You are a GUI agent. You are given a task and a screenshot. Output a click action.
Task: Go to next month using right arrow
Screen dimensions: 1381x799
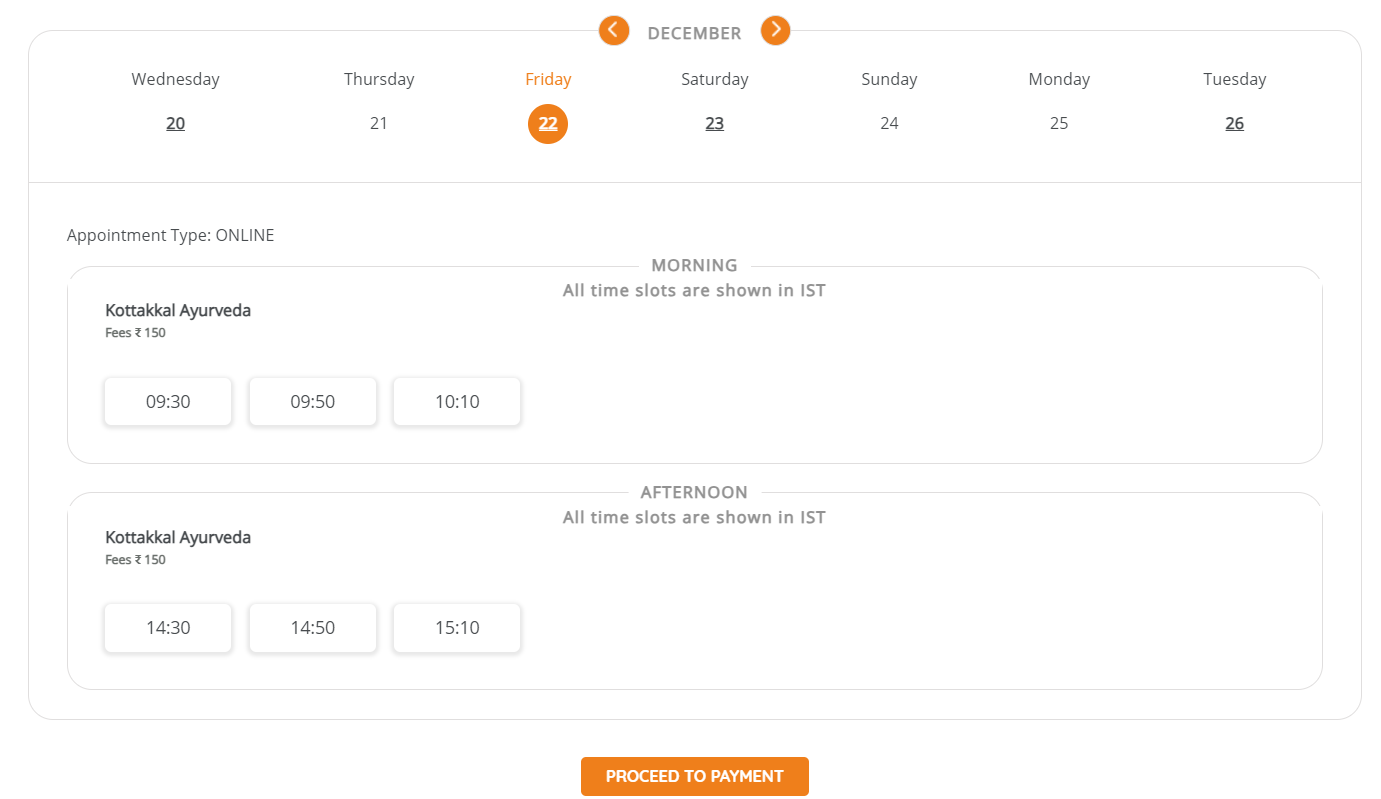pos(775,31)
